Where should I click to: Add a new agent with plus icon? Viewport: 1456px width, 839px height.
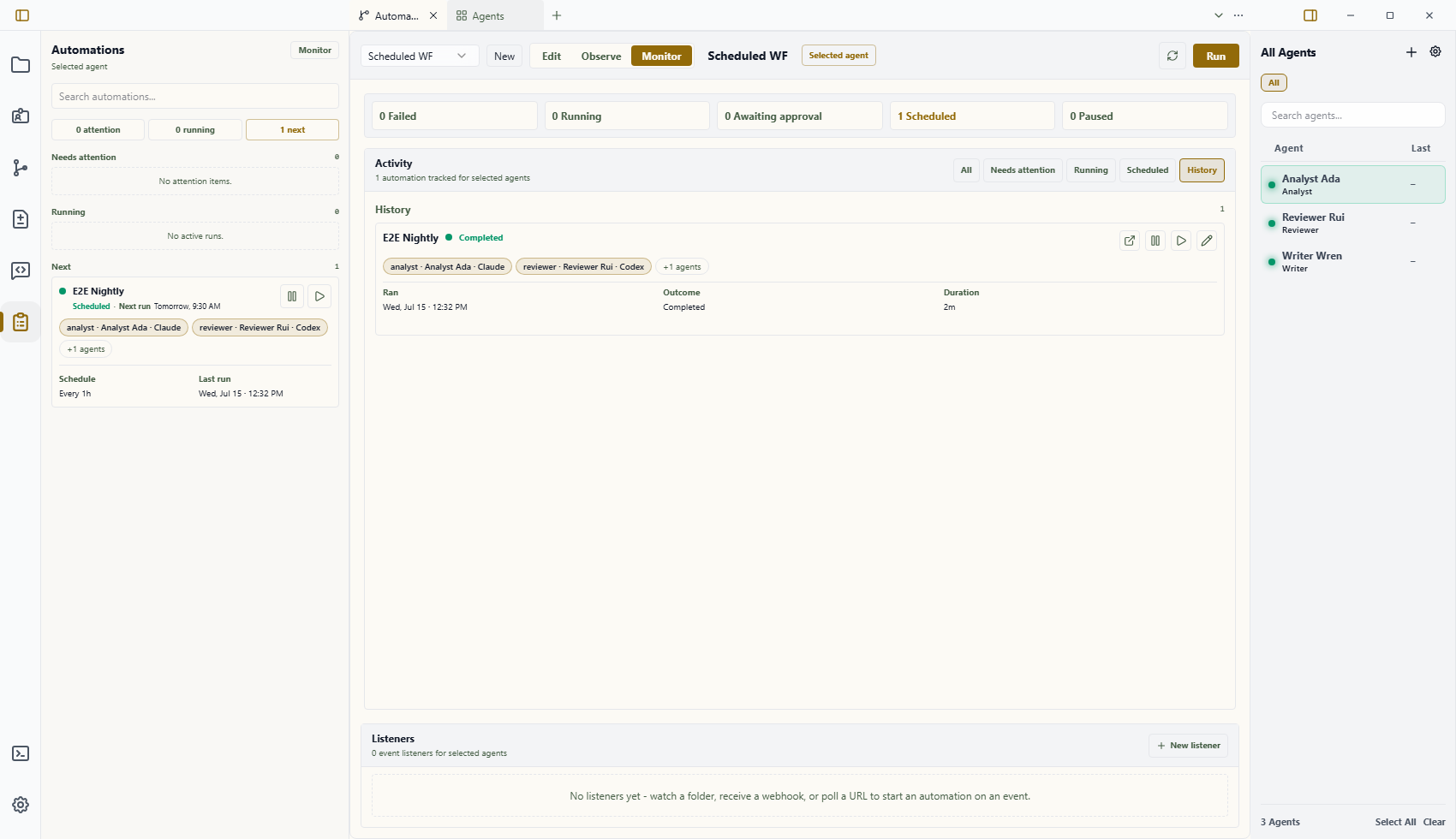[1411, 52]
